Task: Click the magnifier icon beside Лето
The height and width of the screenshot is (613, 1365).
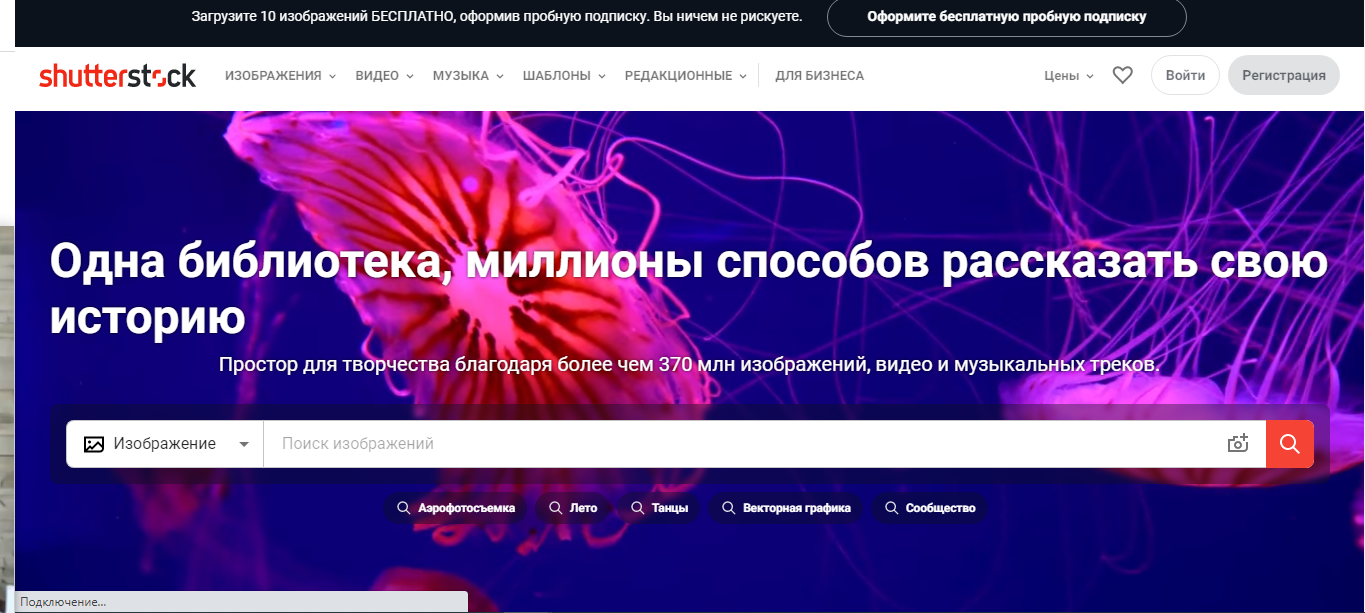Action: point(554,507)
